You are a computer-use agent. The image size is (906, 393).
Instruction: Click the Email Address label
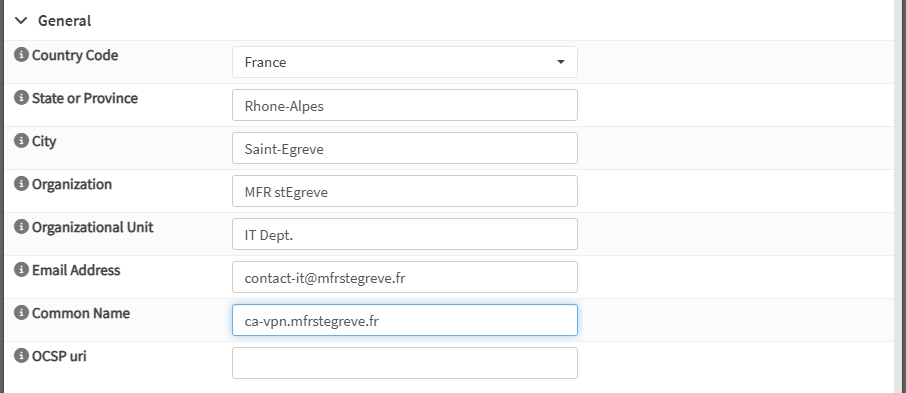tap(76, 270)
